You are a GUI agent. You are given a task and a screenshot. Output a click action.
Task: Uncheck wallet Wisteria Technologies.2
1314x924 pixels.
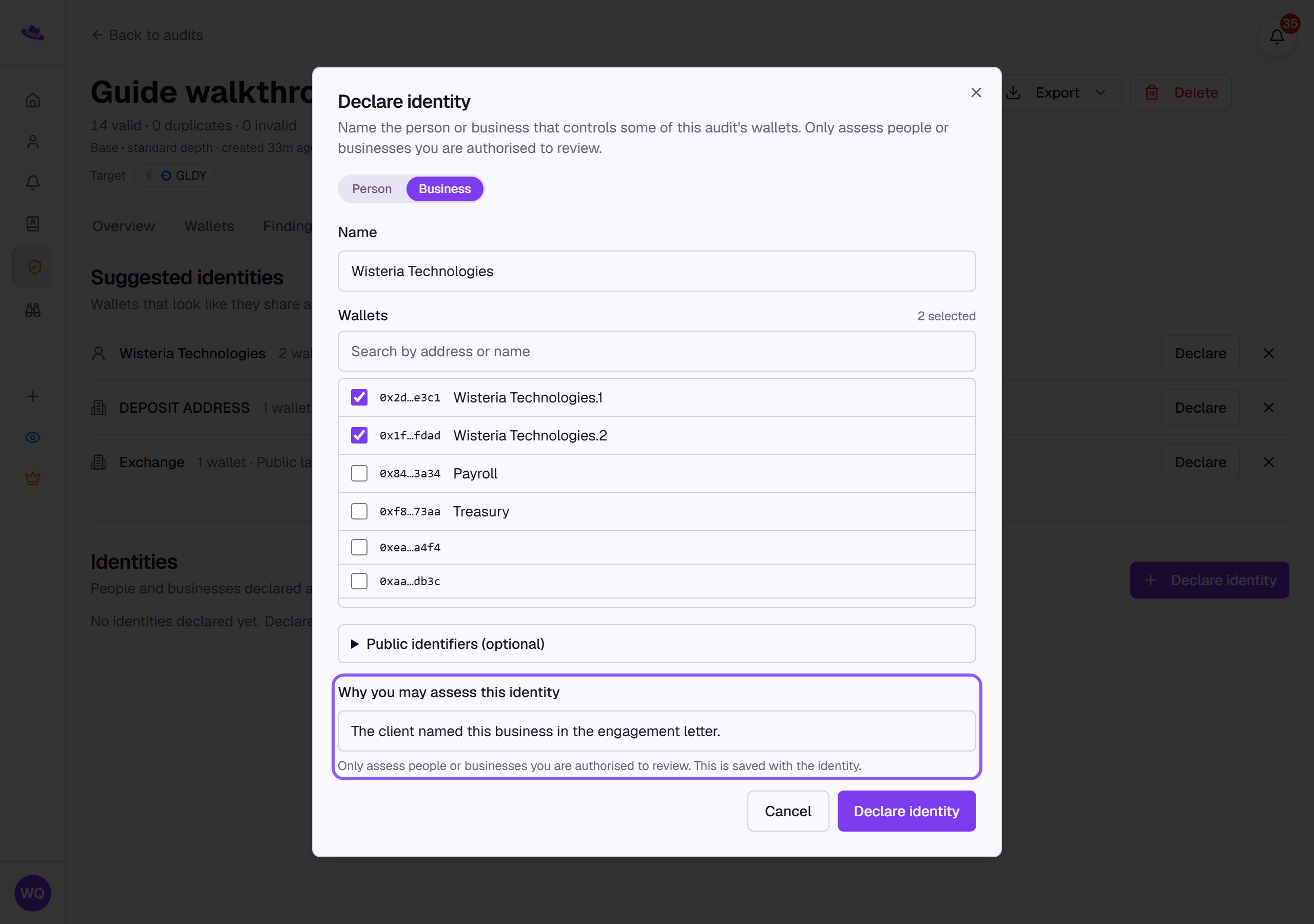click(x=359, y=435)
